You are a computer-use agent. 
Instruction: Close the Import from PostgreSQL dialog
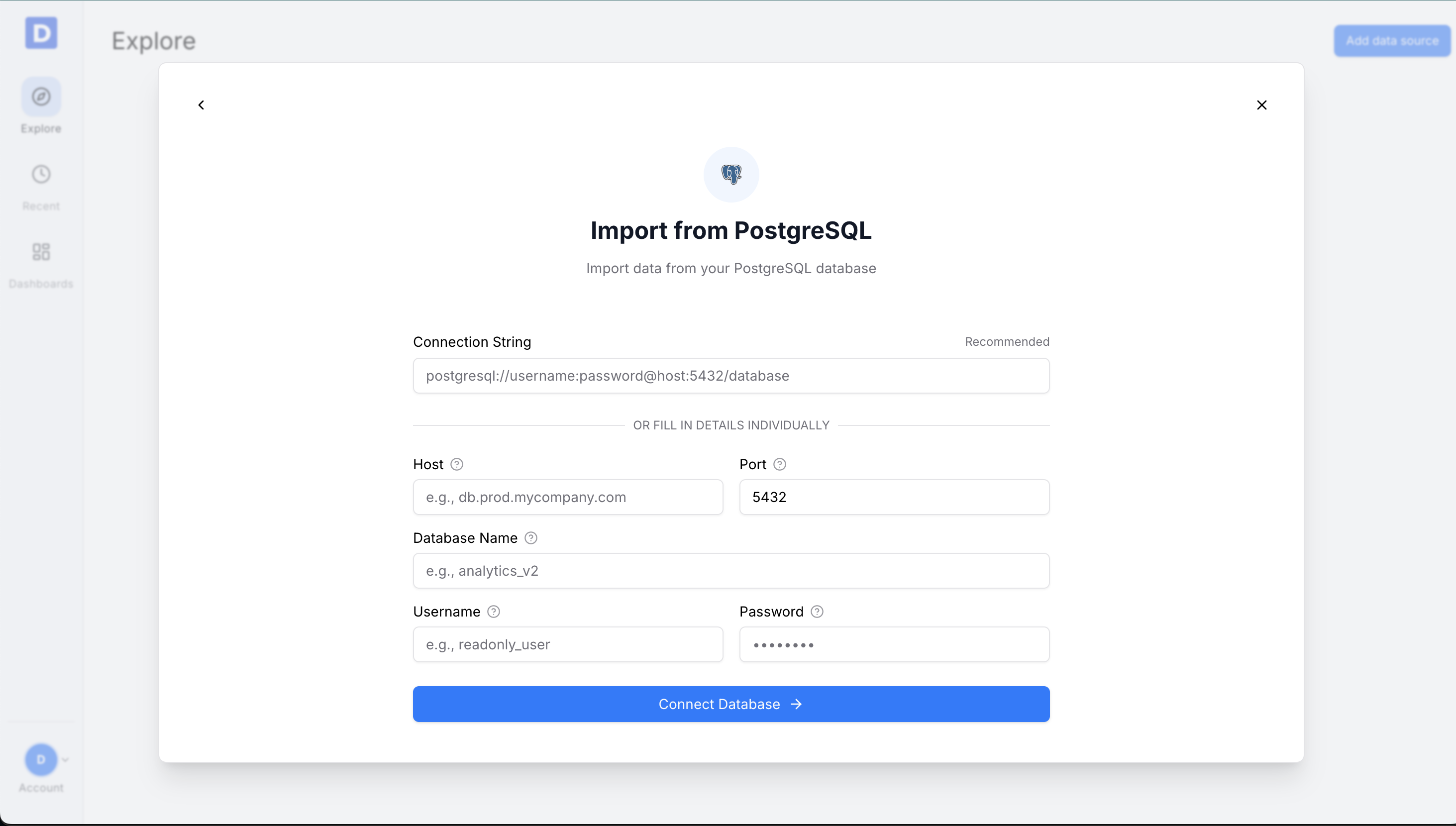point(1261,104)
